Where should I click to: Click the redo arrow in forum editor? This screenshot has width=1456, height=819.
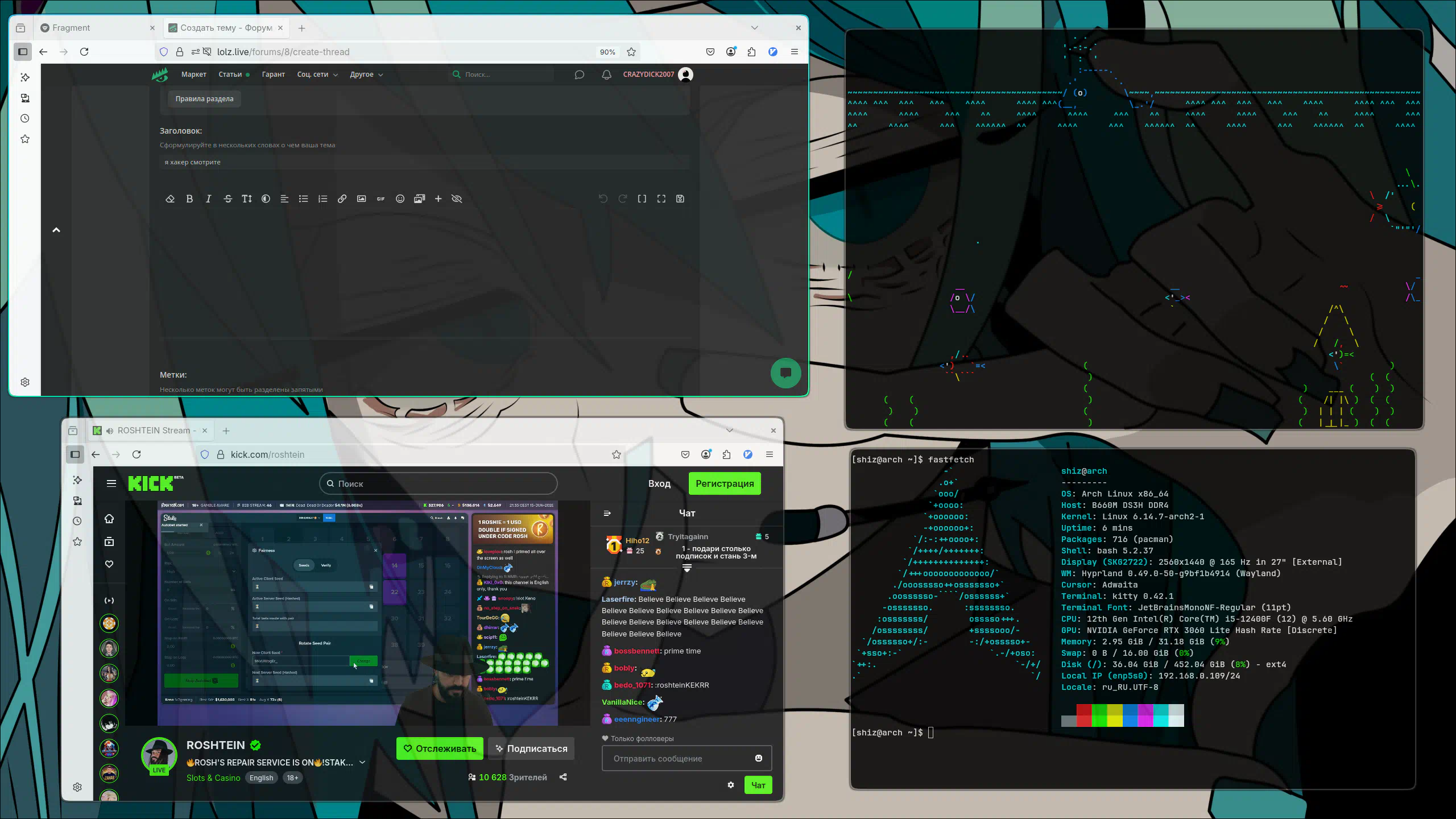[622, 198]
